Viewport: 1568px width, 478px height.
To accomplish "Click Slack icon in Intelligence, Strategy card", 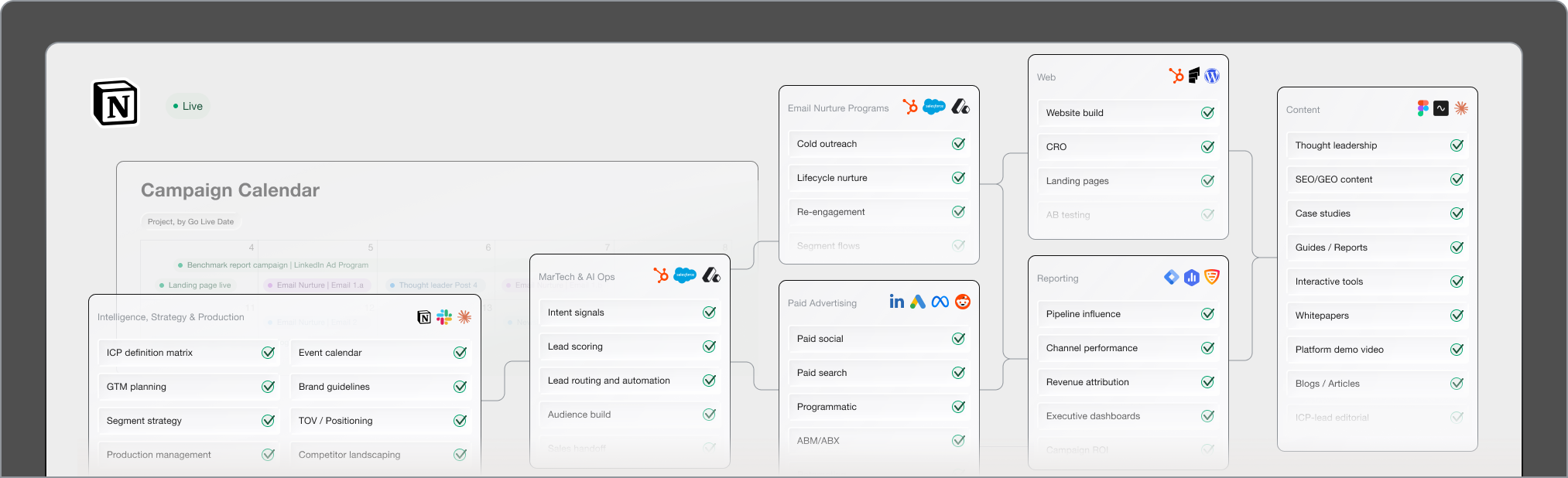I will pos(444,316).
